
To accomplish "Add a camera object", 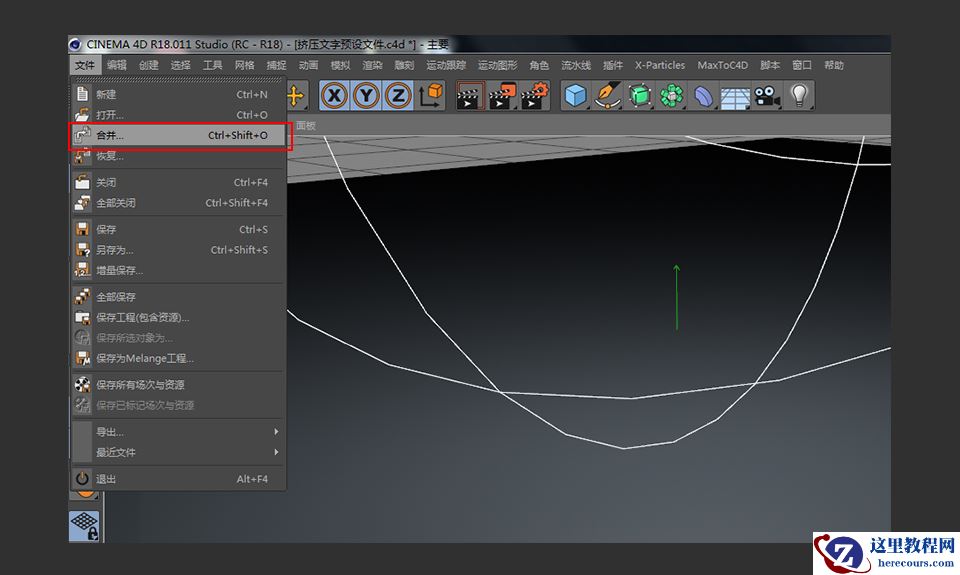I will (767, 96).
